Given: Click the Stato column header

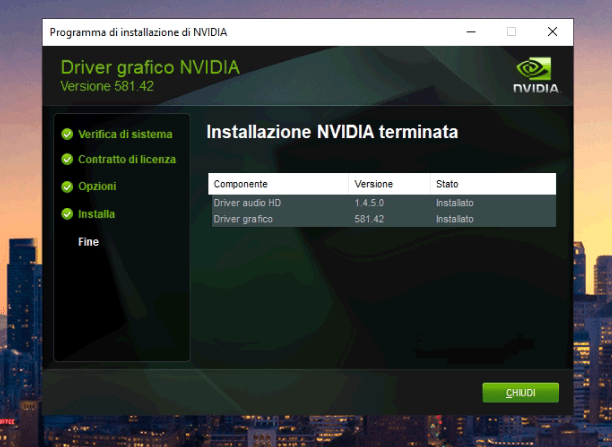Looking at the screenshot, I should [x=446, y=185].
